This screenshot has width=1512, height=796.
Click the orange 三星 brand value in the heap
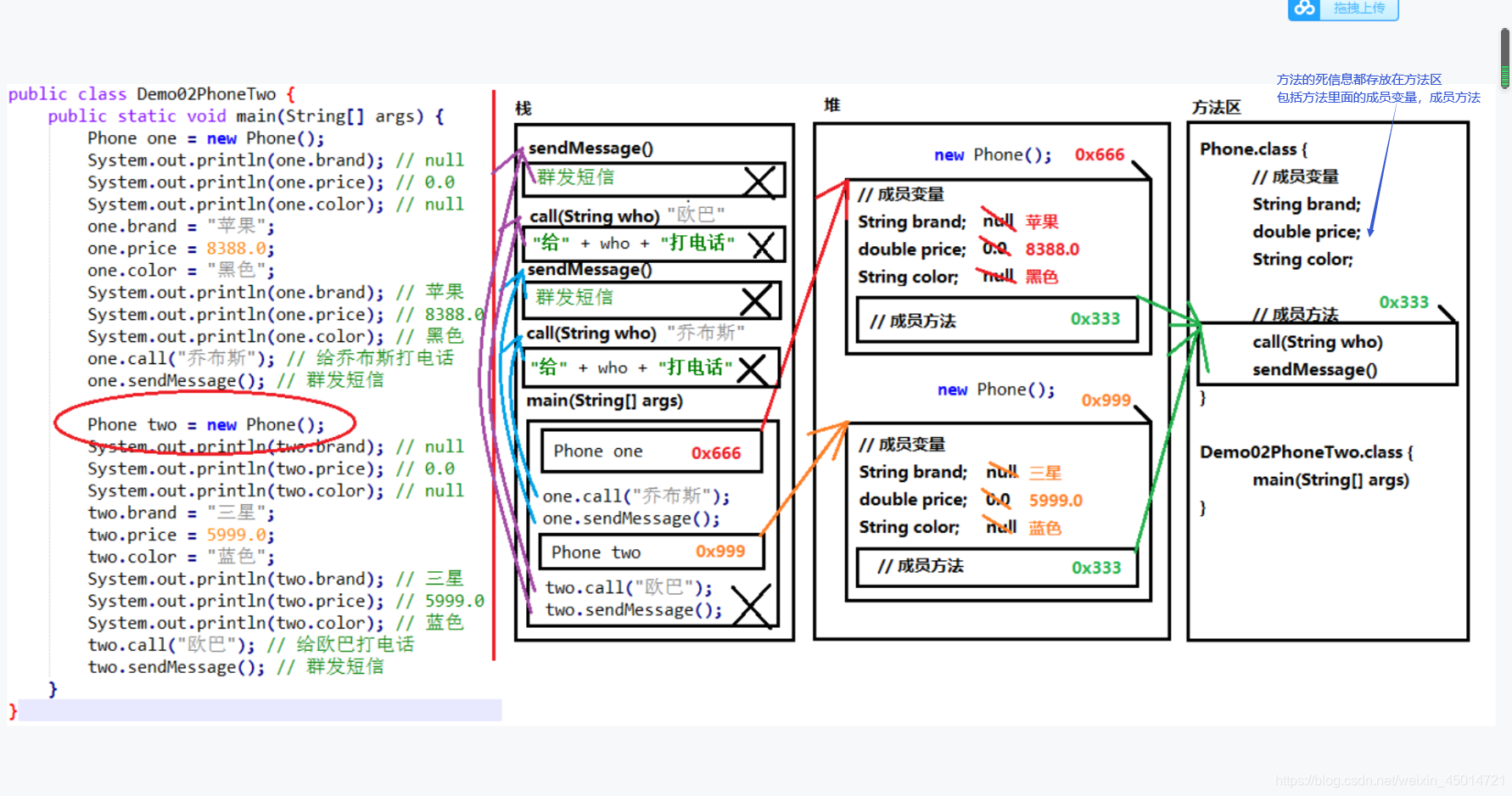pos(1045,473)
